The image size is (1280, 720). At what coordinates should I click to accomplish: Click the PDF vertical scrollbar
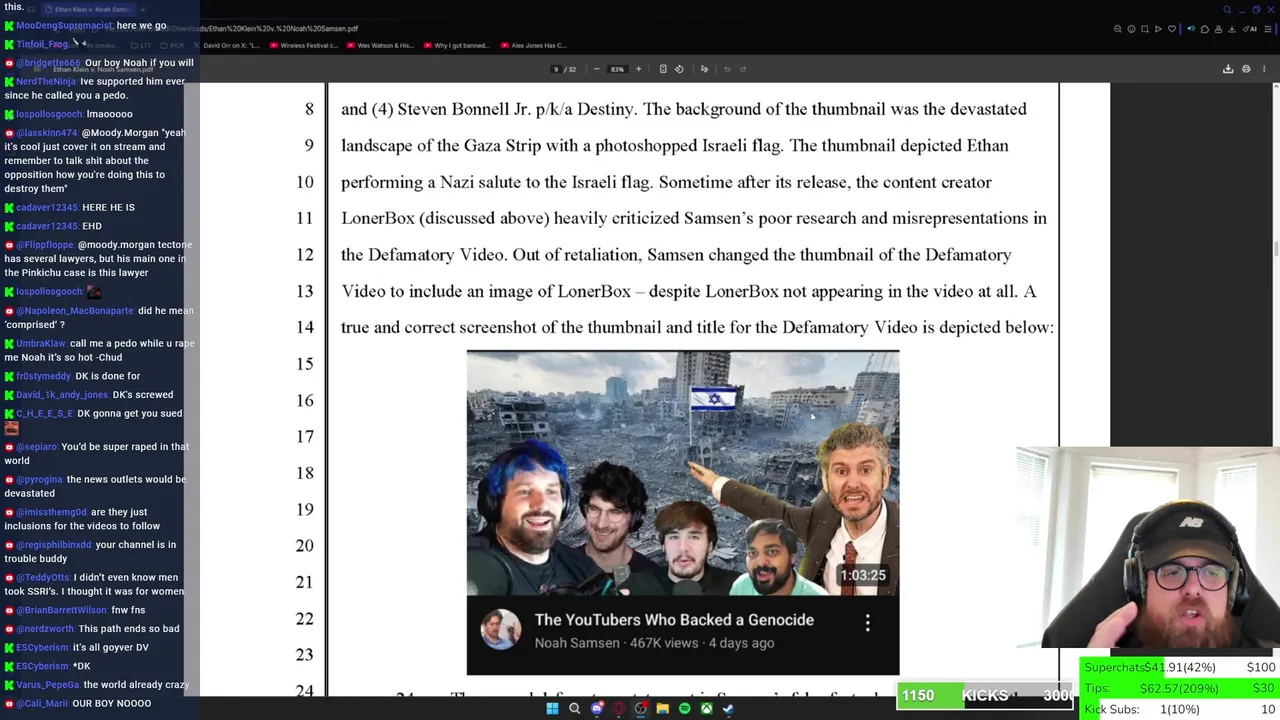1274,250
